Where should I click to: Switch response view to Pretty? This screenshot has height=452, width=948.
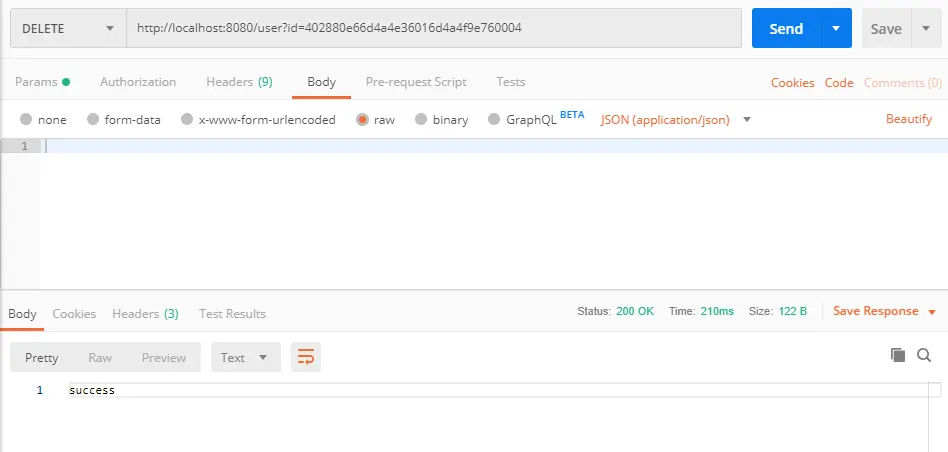[x=42, y=357]
